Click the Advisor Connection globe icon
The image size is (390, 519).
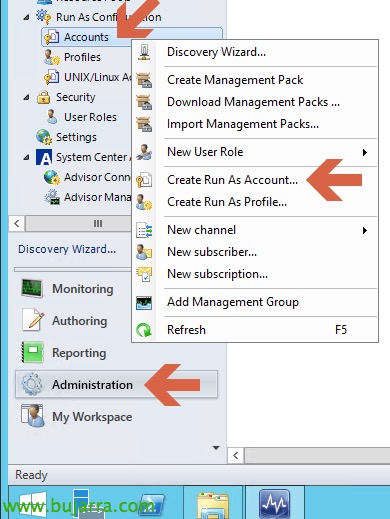[52, 177]
